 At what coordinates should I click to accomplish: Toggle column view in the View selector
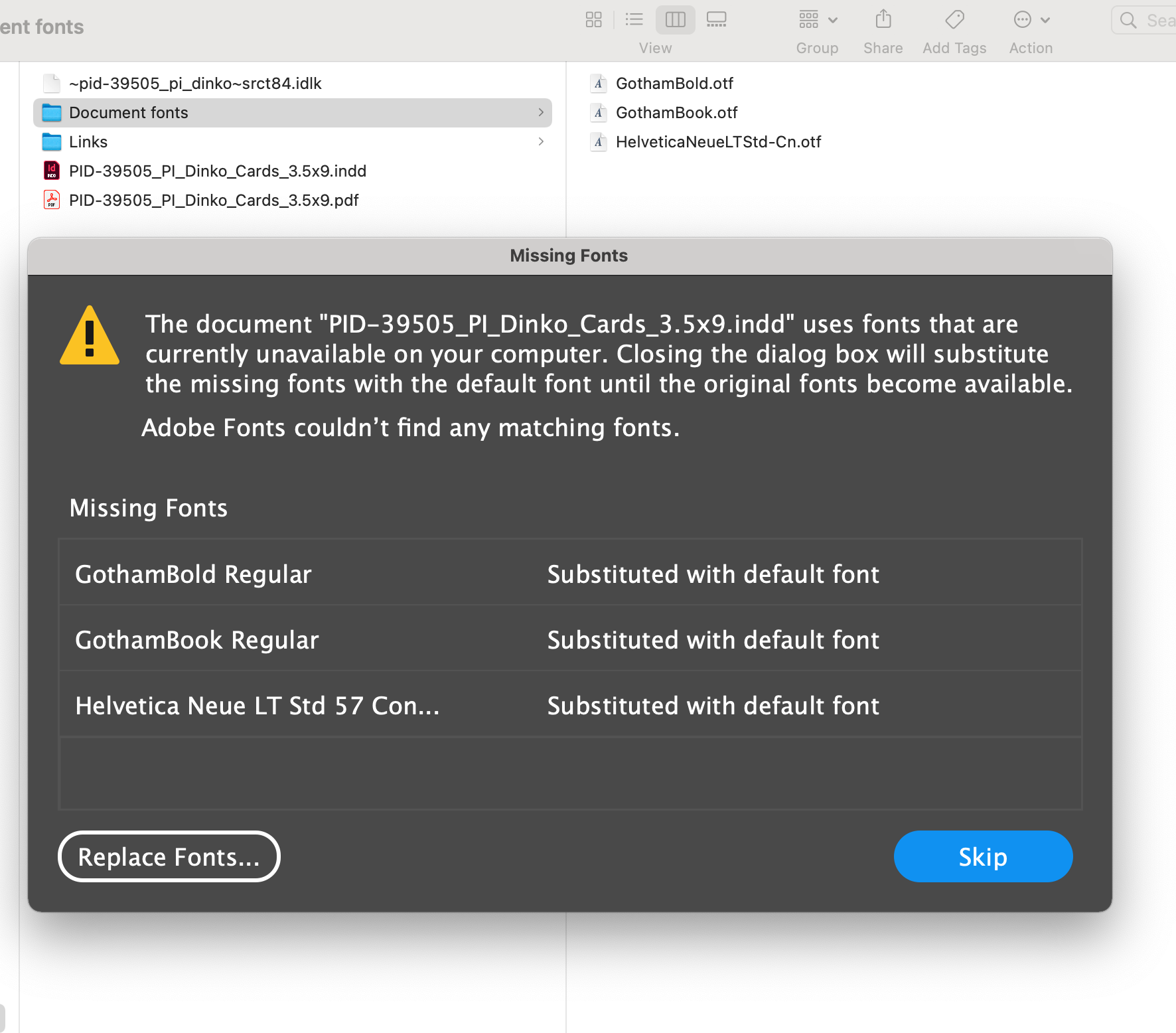pyautogui.click(x=675, y=19)
